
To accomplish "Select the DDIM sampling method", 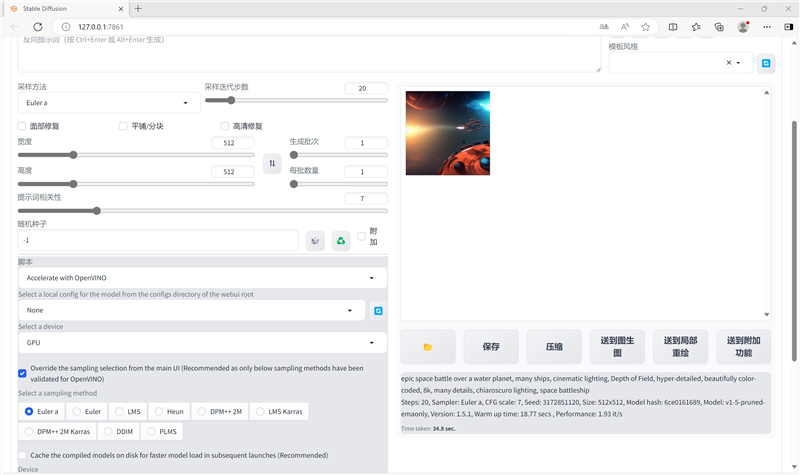I will (x=118, y=432).
